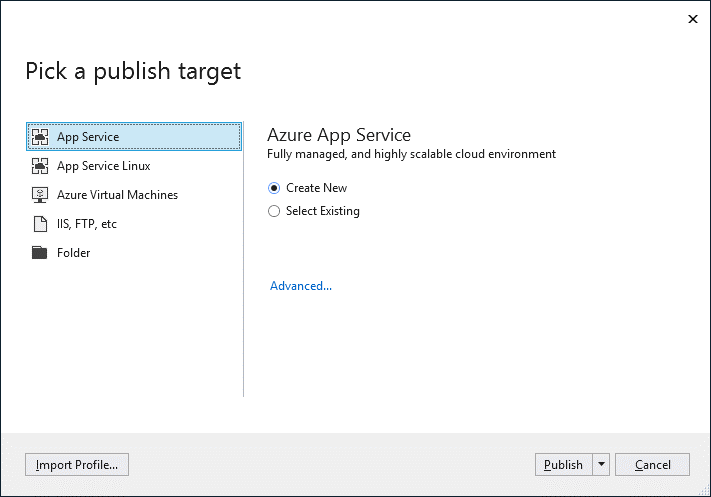The height and width of the screenshot is (497, 711).
Task: Choose App Service Linux target
Action: tap(103, 166)
